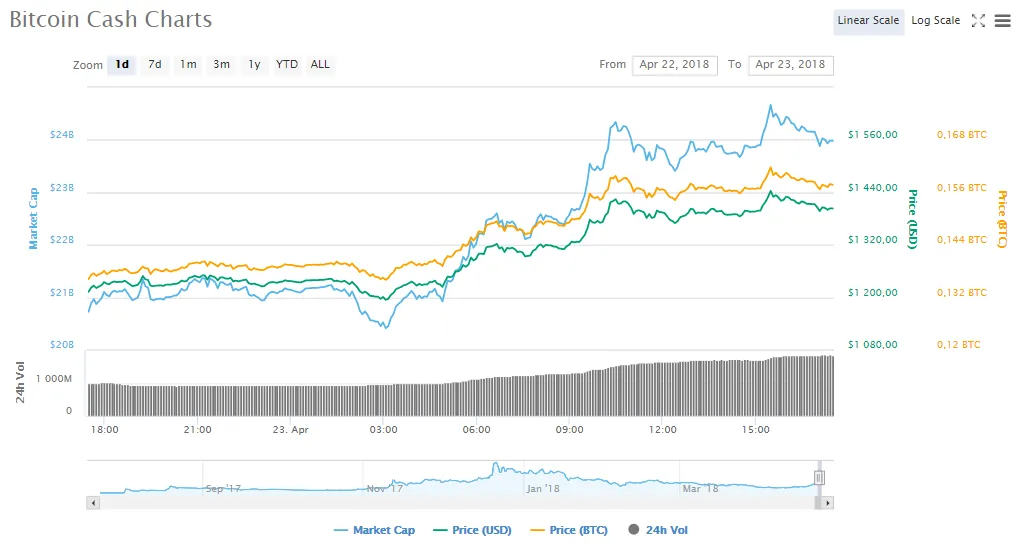Image resolution: width=1022 pixels, height=544 pixels.
Task: Open the chart hamburger menu
Action: point(1002,21)
